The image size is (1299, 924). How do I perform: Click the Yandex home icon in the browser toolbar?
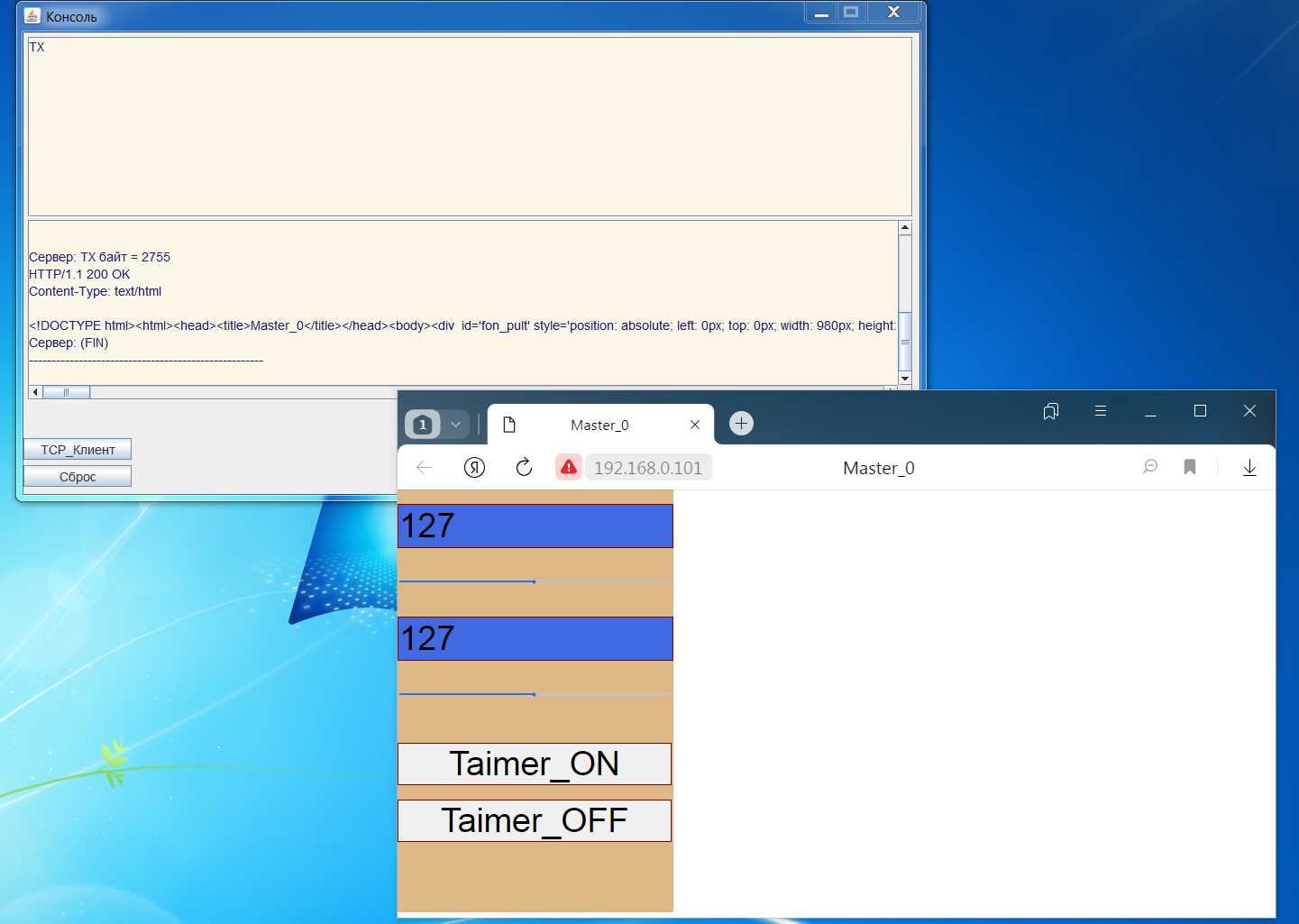(474, 467)
